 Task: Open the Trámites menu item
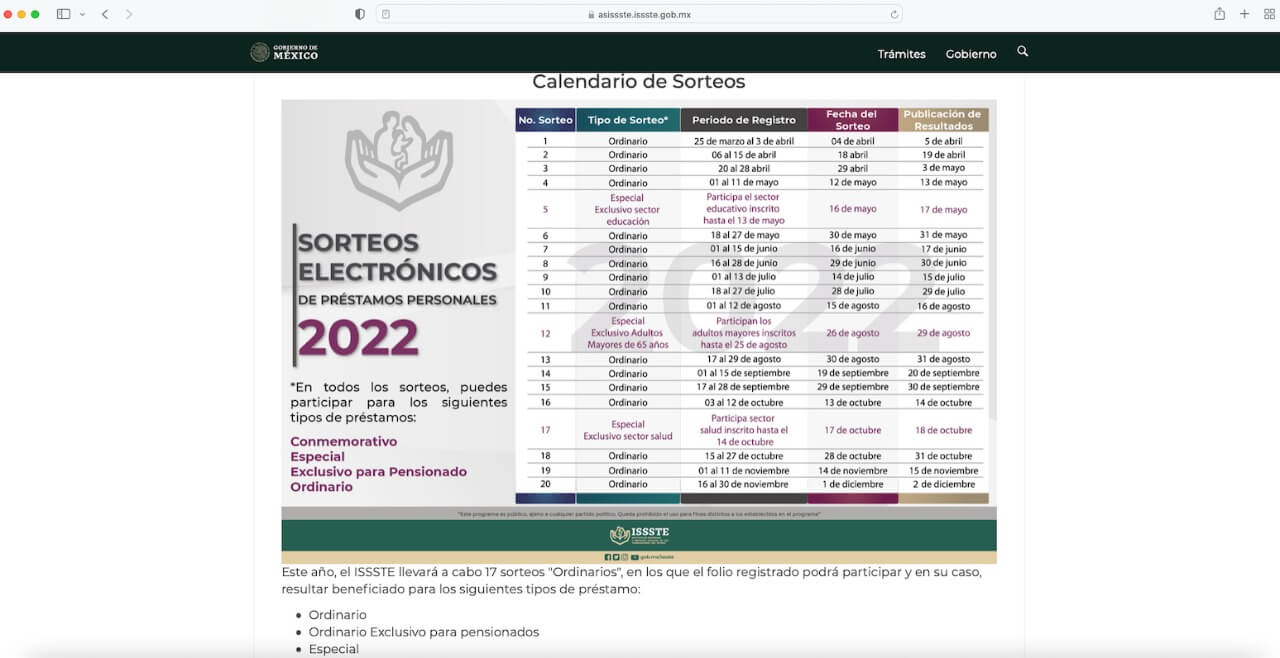[902, 54]
